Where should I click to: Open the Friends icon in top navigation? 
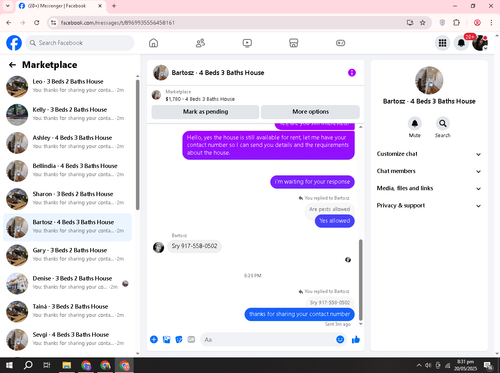click(200, 43)
